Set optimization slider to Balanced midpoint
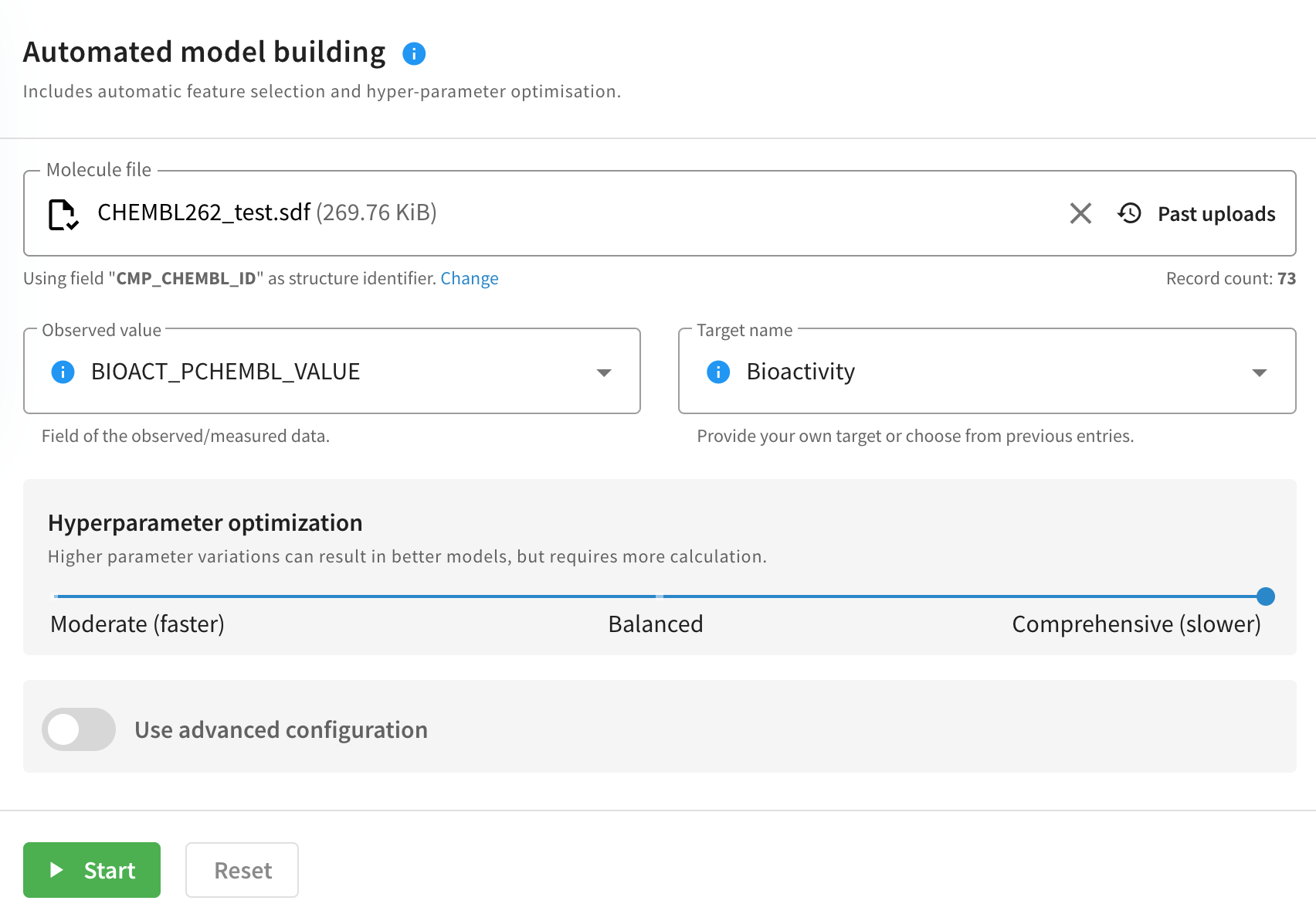The height and width of the screenshot is (921, 1316). pos(659,596)
